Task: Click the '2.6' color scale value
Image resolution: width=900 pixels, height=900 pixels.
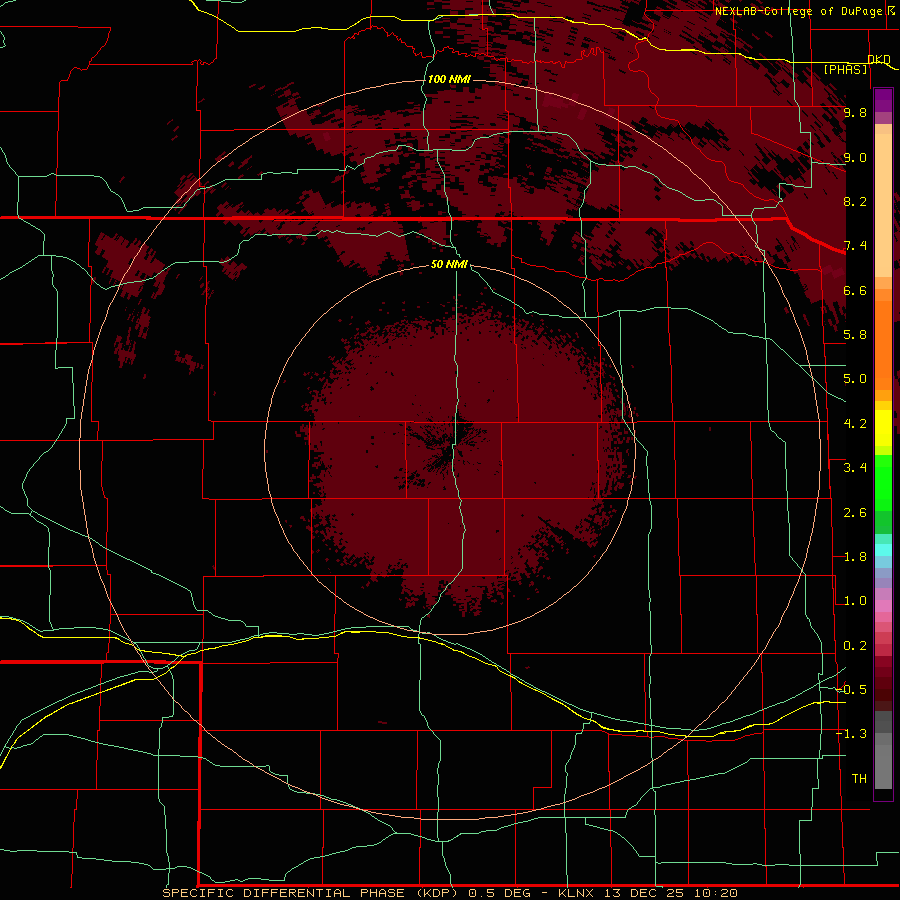Action: pyautogui.click(x=855, y=513)
